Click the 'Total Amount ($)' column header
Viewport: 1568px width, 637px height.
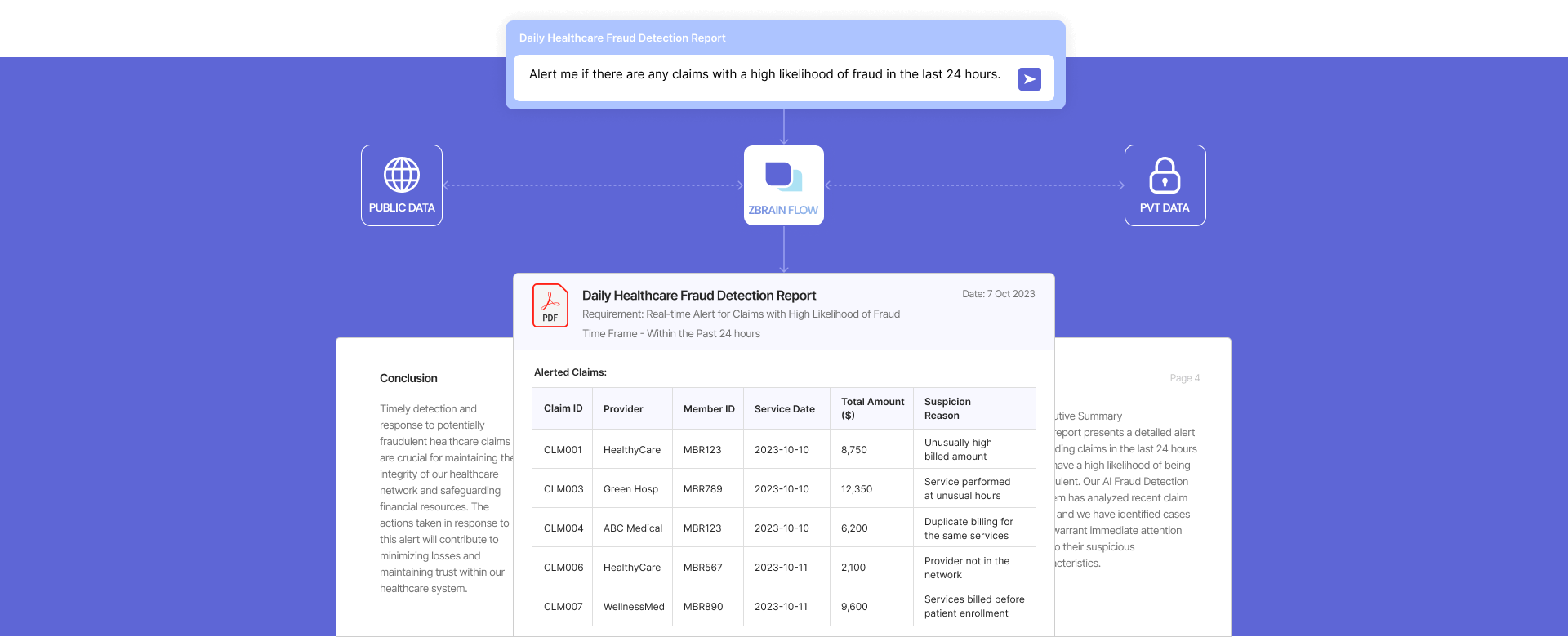coord(873,408)
